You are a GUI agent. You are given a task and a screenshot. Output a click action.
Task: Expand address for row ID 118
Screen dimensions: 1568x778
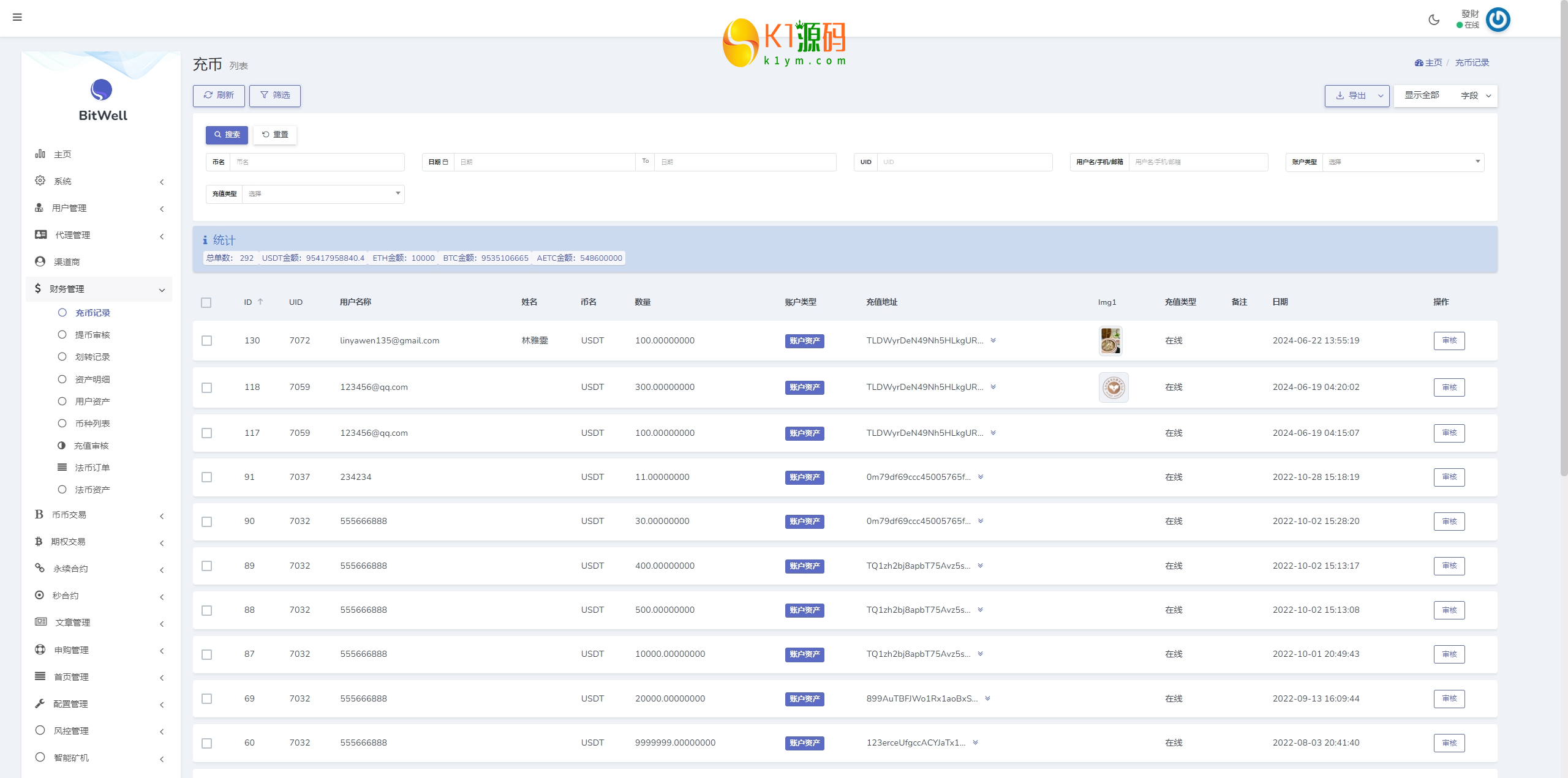pos(993,387)
